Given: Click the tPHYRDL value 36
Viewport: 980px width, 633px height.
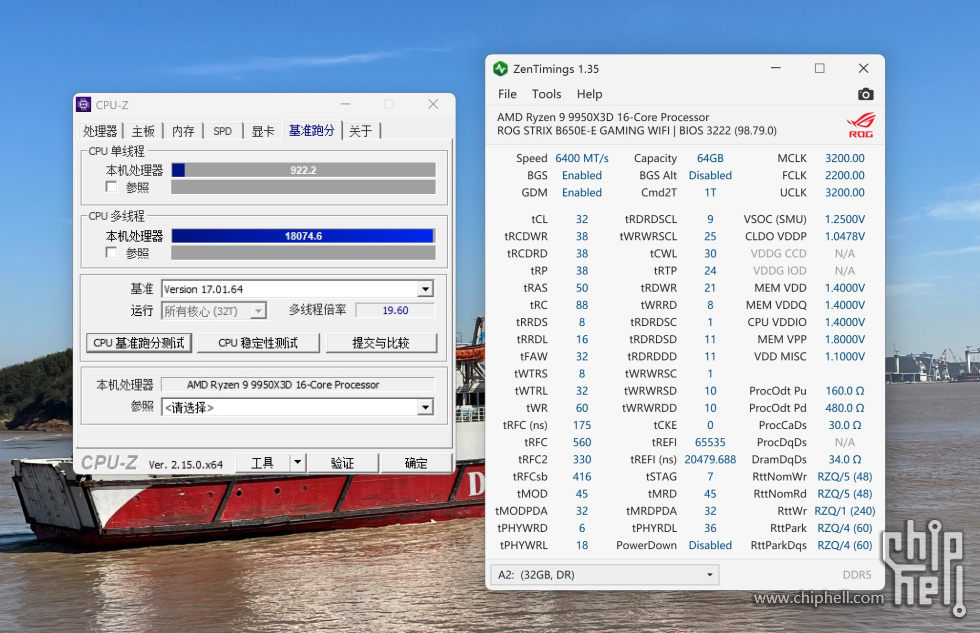Looking at the screenshot, I should tap(710, 528).
